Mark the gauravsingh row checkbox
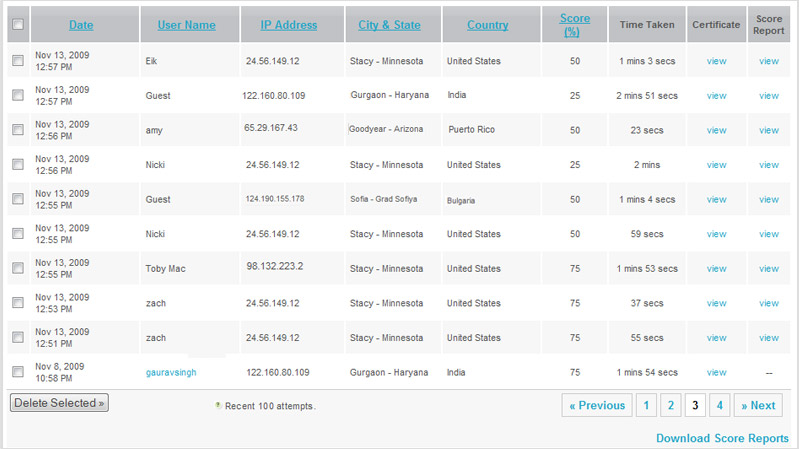The width and height of the screenshot is (799, 449). 17,372
